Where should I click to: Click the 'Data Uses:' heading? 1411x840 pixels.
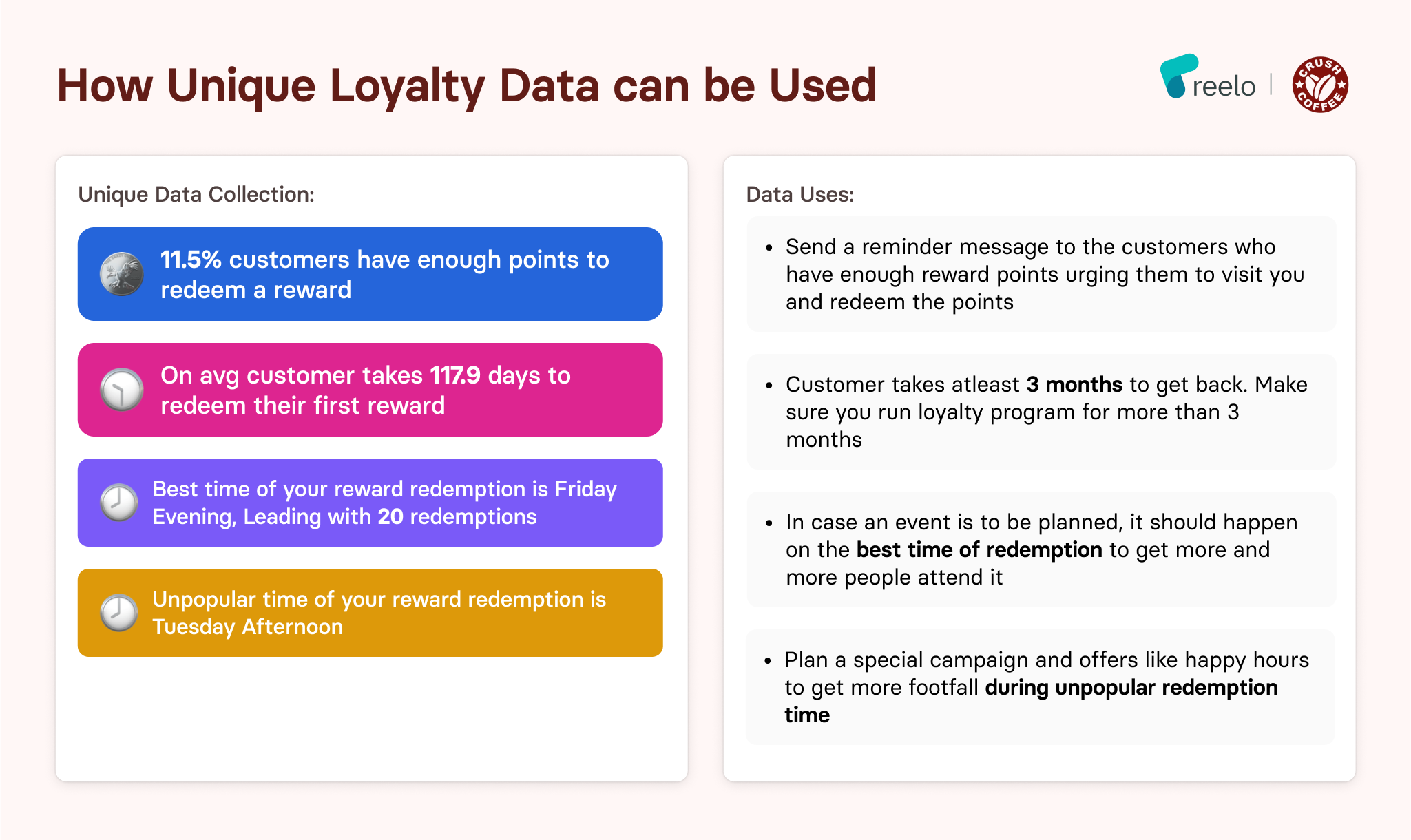pyautogui.click(x=800, y=195)
